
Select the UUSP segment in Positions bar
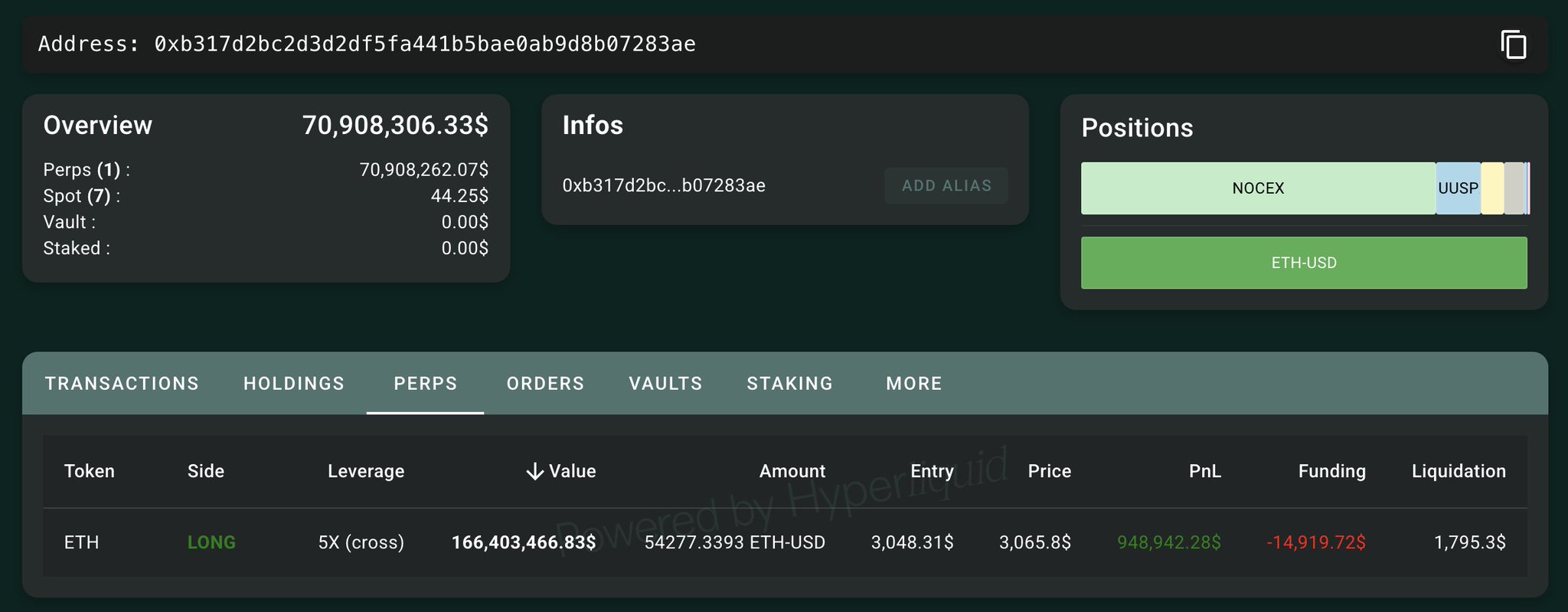[x=1458, y=188]
